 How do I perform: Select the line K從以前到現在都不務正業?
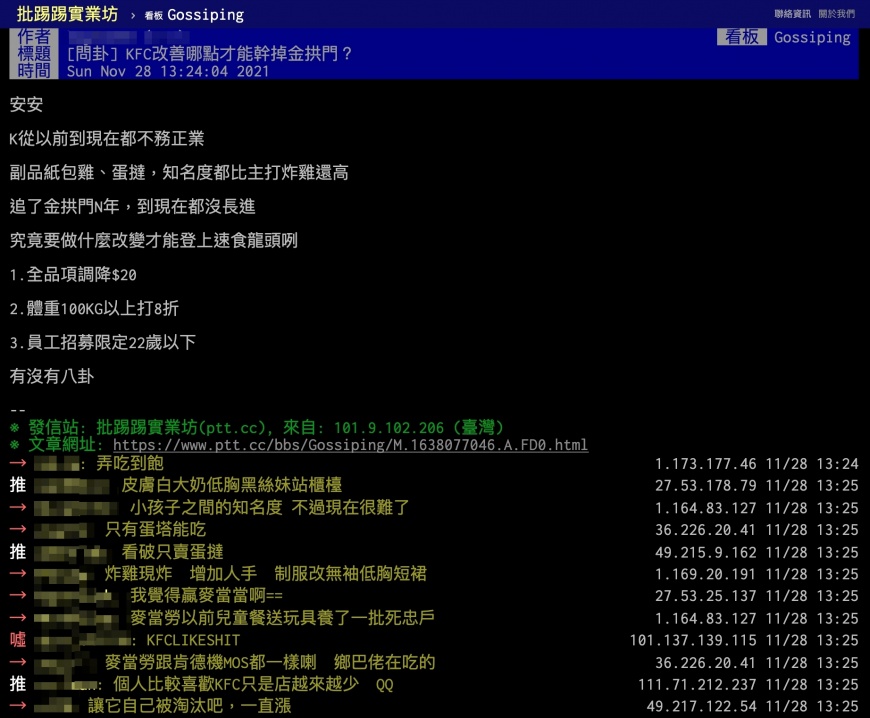tap(107, 138)
